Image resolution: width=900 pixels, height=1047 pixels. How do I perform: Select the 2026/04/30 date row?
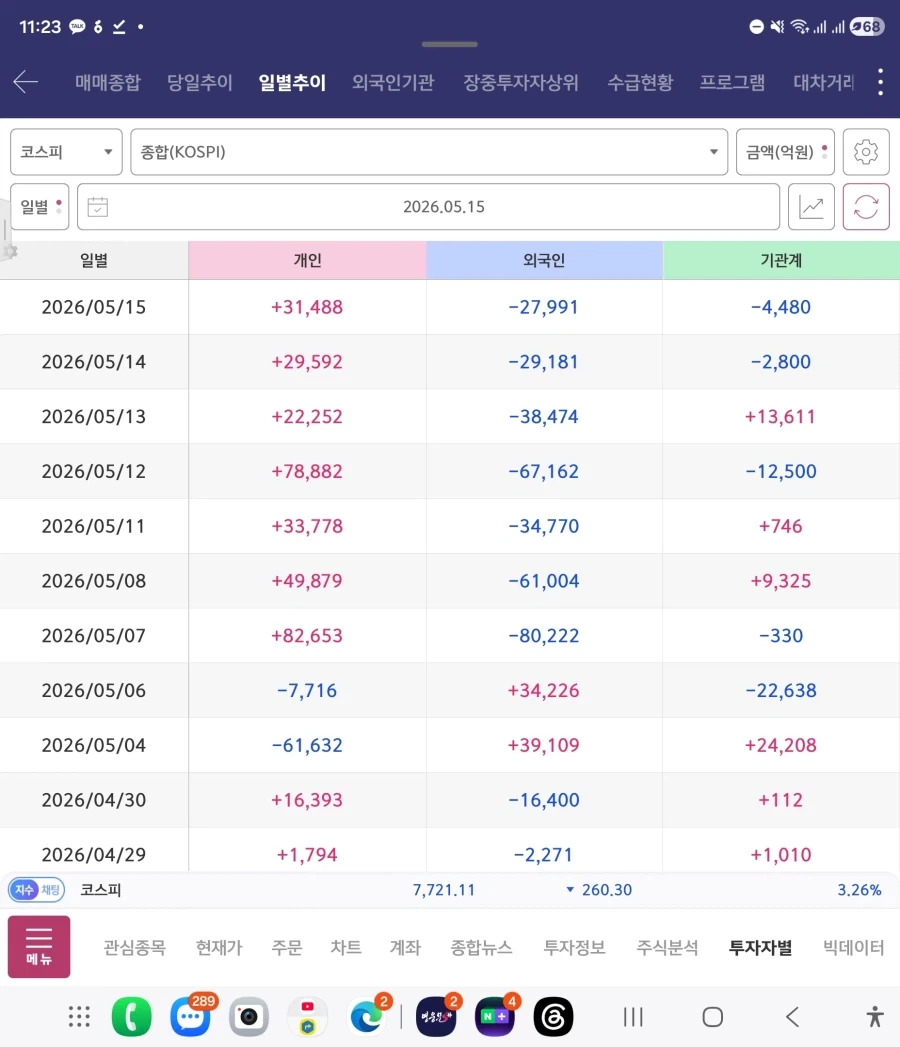450,800
